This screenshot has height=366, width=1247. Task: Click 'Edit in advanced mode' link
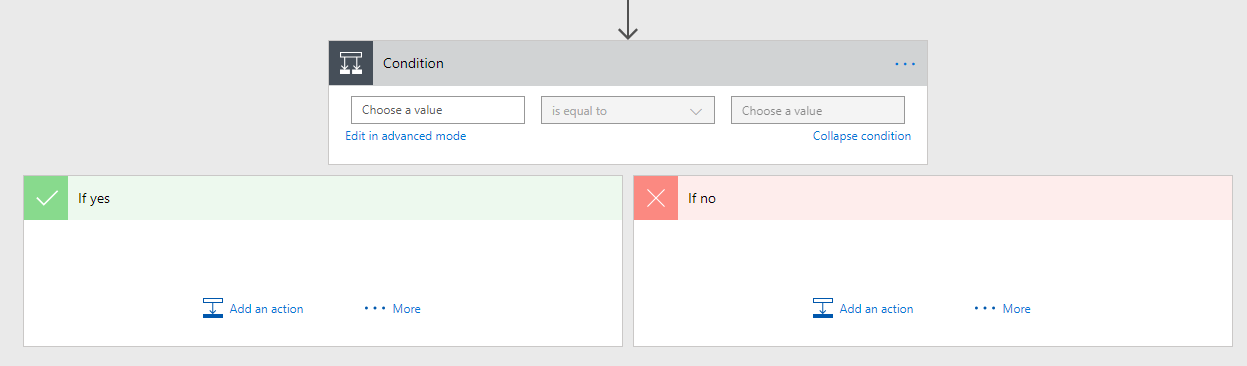point(406,136)
